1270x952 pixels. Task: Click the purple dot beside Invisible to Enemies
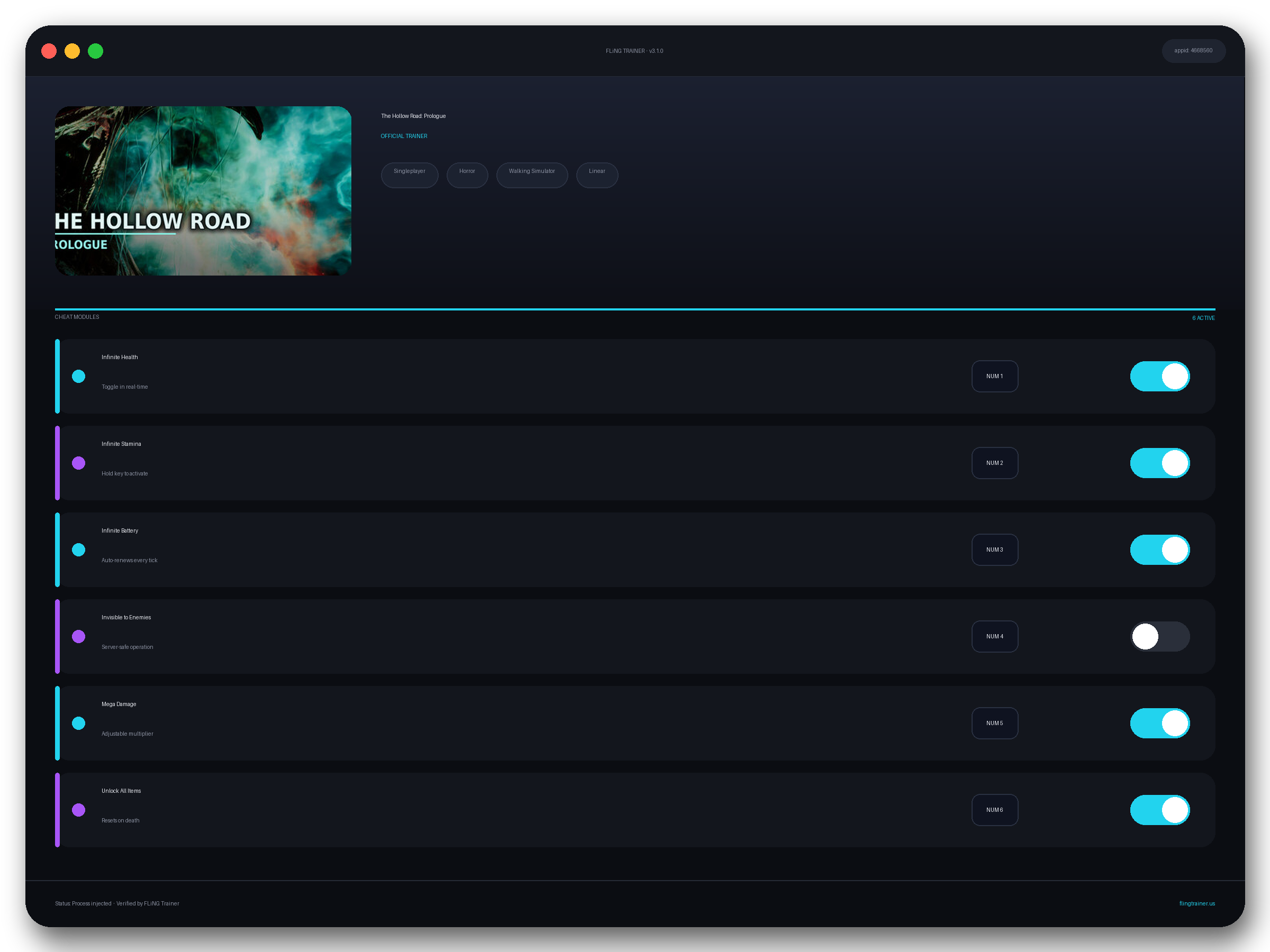(79, 636)
